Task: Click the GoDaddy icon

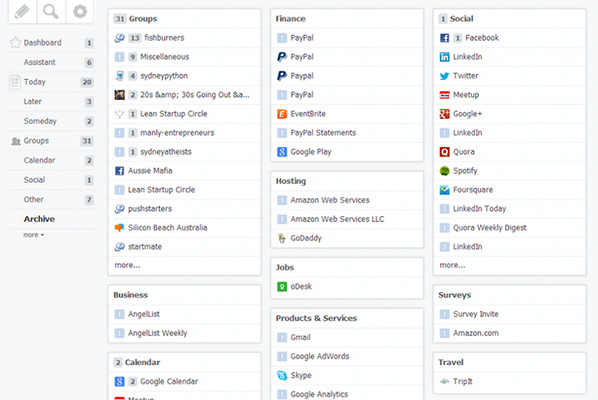Action: point(282,238)
